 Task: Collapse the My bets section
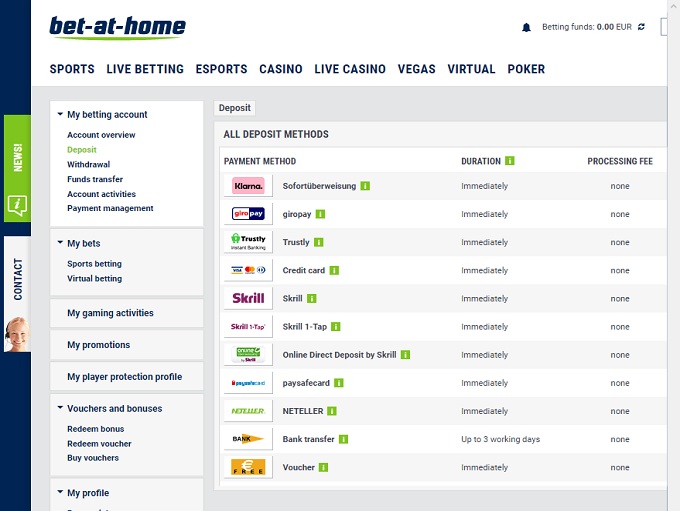coord(60,243)
